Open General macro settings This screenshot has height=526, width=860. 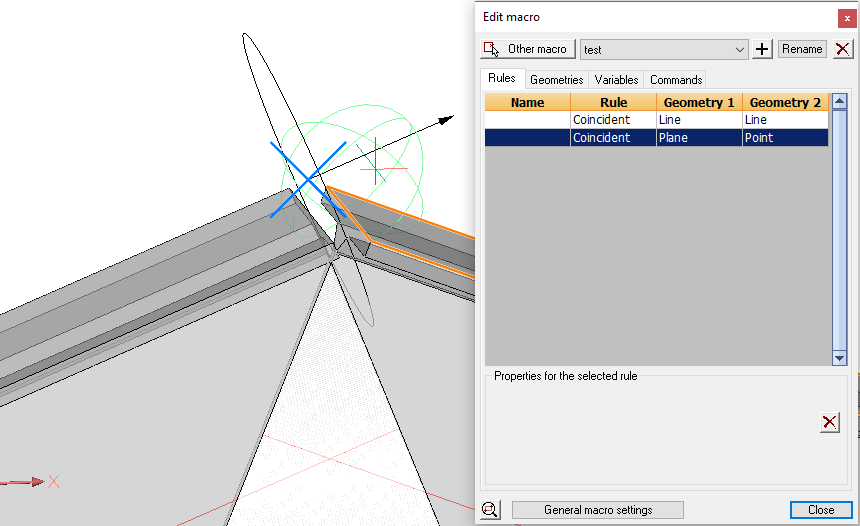coord(597,510)
